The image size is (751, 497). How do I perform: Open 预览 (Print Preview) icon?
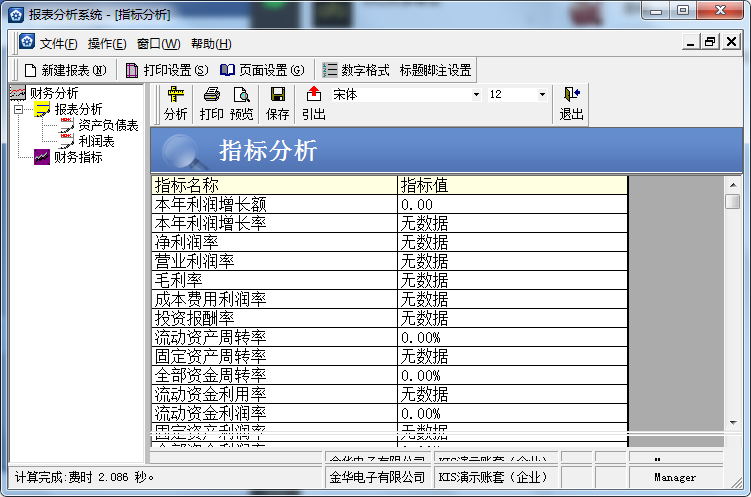(241, 95)
